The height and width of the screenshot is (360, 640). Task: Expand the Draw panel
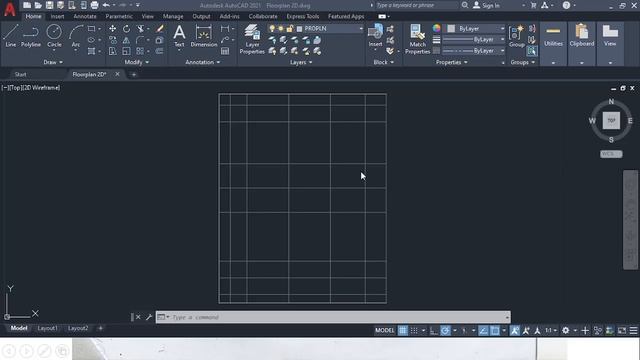53,62
